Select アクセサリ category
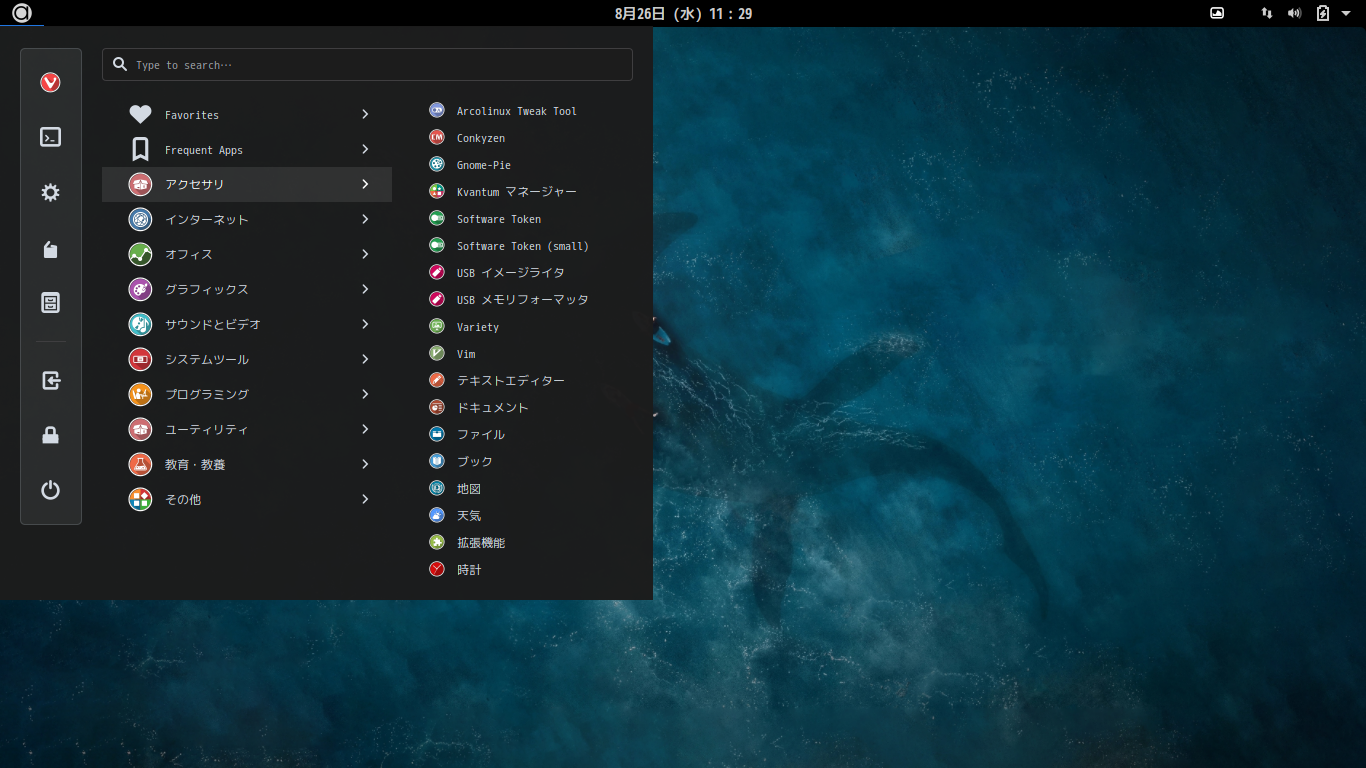Image resolution: width=1366 pixels, height=768 pixels. [247, 185]
